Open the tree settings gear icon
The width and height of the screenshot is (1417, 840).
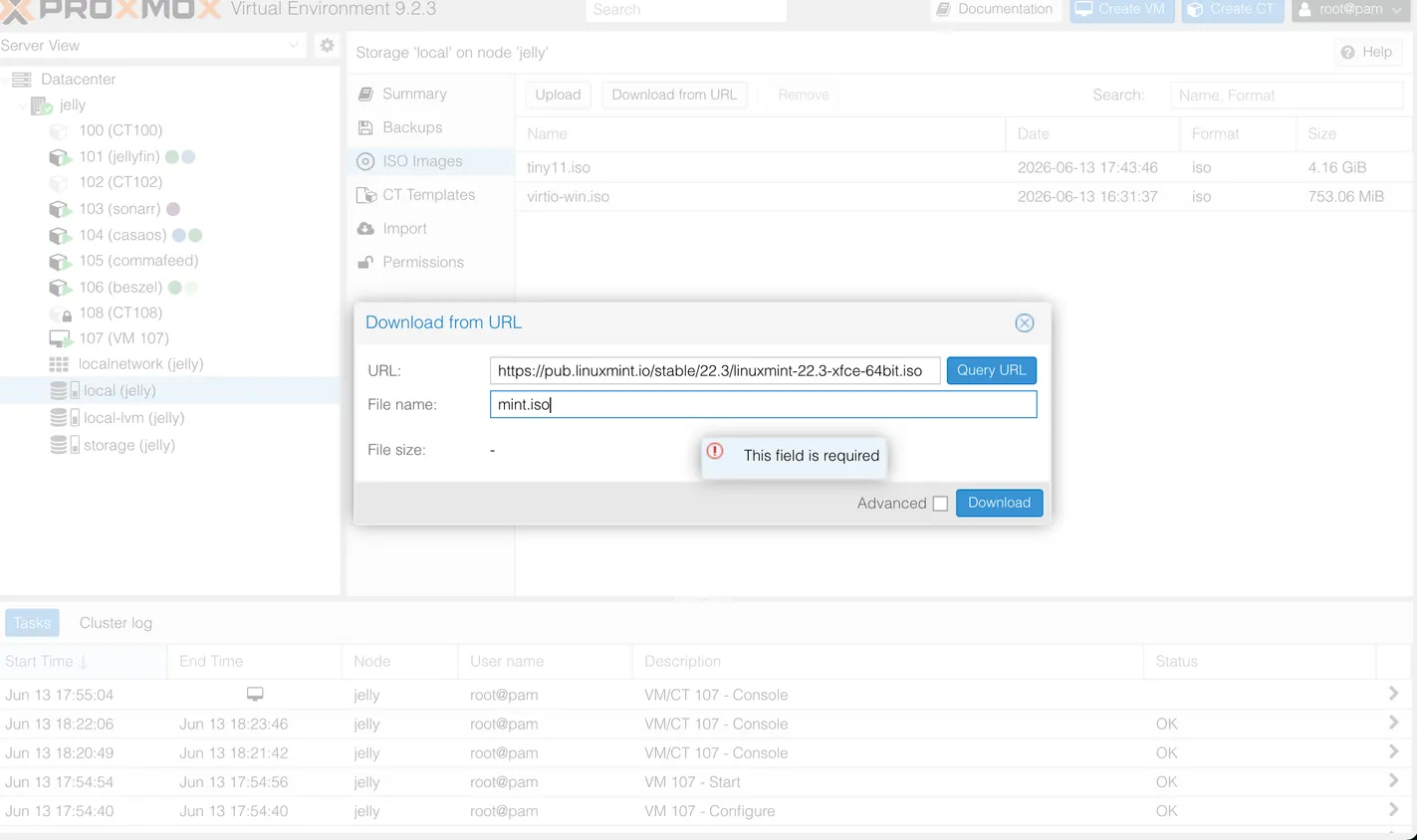[327, 45]
